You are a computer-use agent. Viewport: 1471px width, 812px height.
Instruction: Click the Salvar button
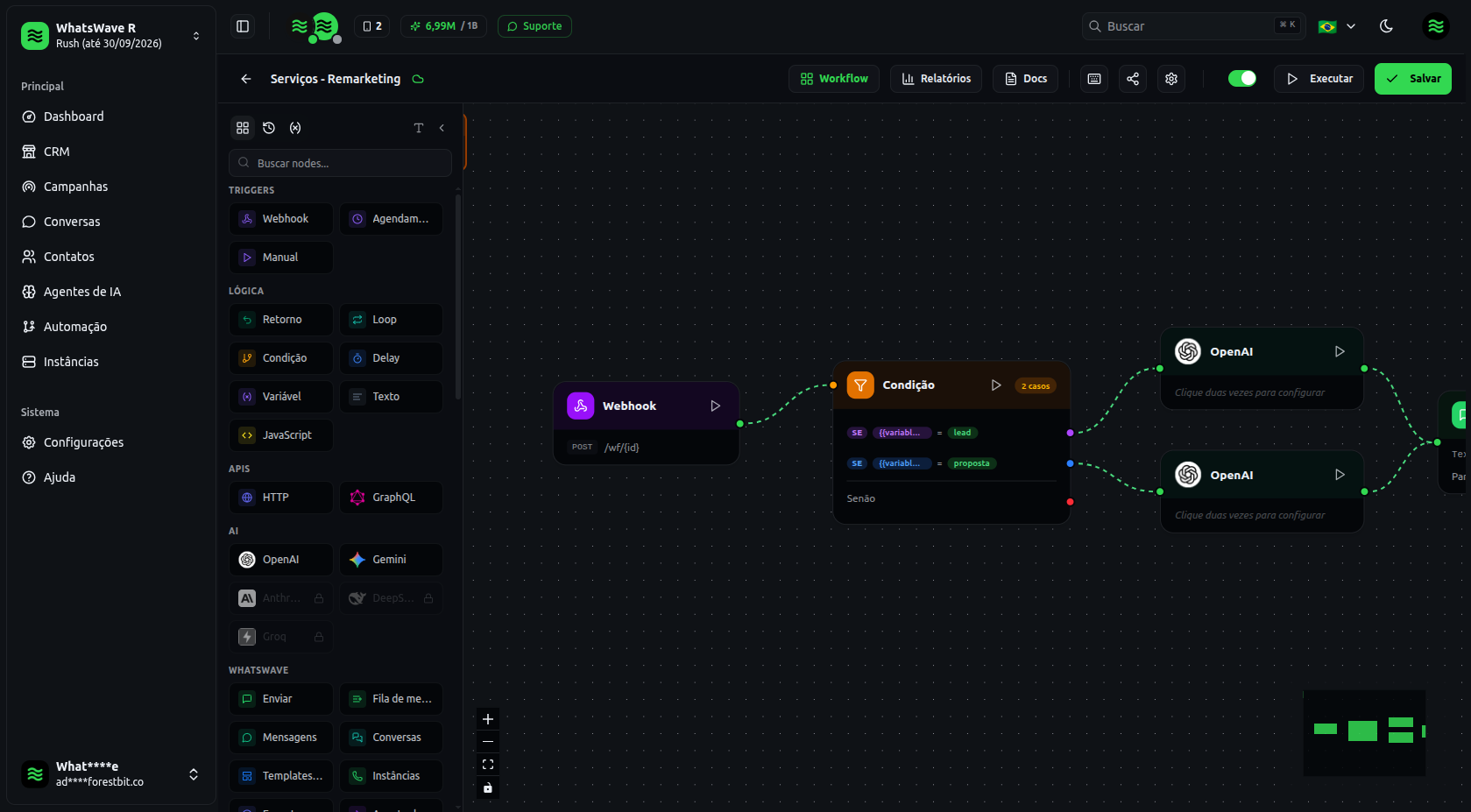point(1412,79)
